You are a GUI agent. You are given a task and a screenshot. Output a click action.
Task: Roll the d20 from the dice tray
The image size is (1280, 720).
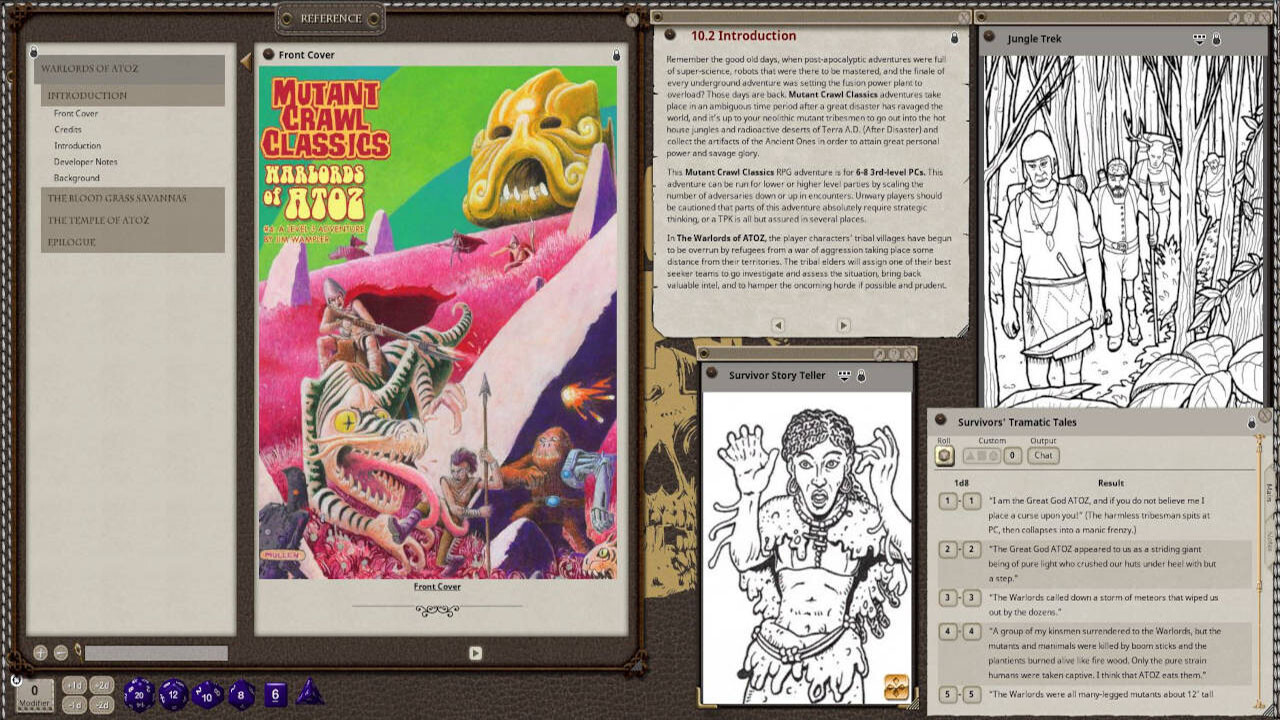click(138, 696)
